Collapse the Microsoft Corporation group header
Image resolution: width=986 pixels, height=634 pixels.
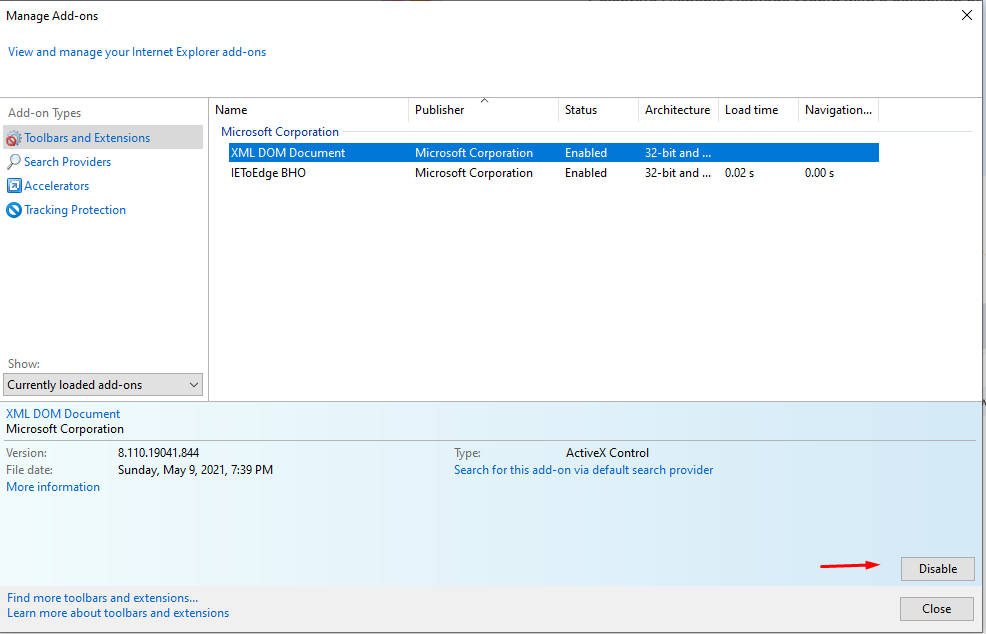pyautogui.click(x=280, y=132)
